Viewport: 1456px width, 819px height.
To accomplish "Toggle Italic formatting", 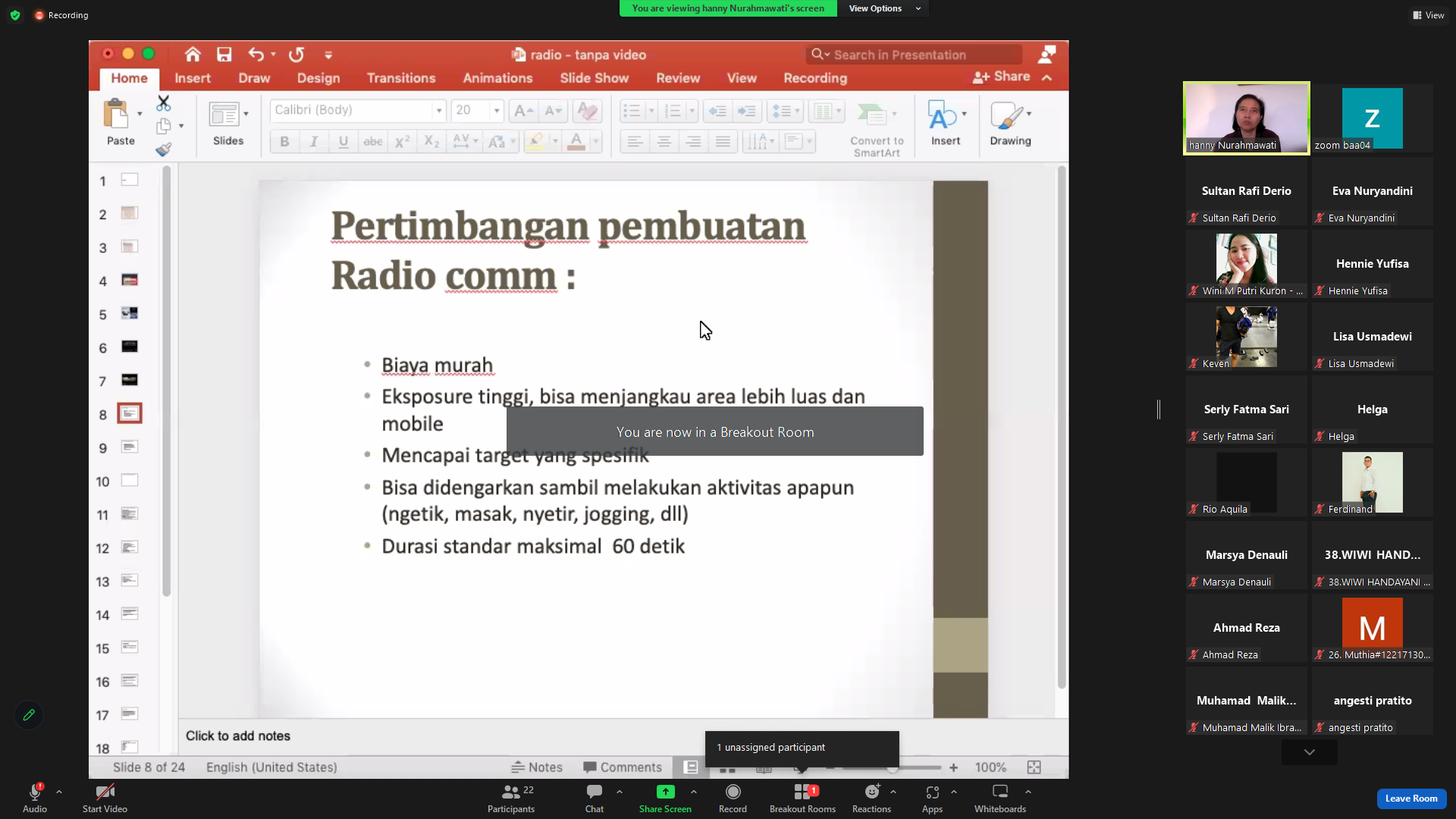I will pyautogui.click(x=313, y=142).
